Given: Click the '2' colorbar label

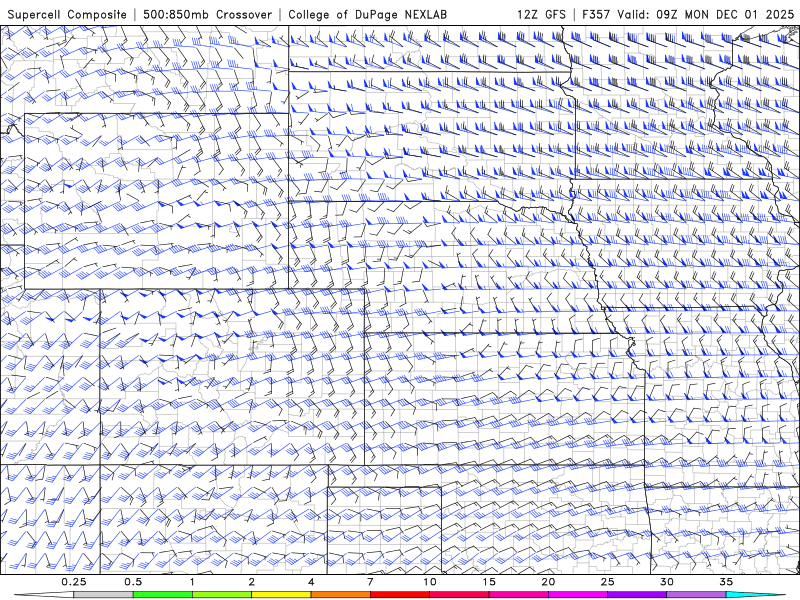Looking at the screenshot, I should (x=252, y=582).
